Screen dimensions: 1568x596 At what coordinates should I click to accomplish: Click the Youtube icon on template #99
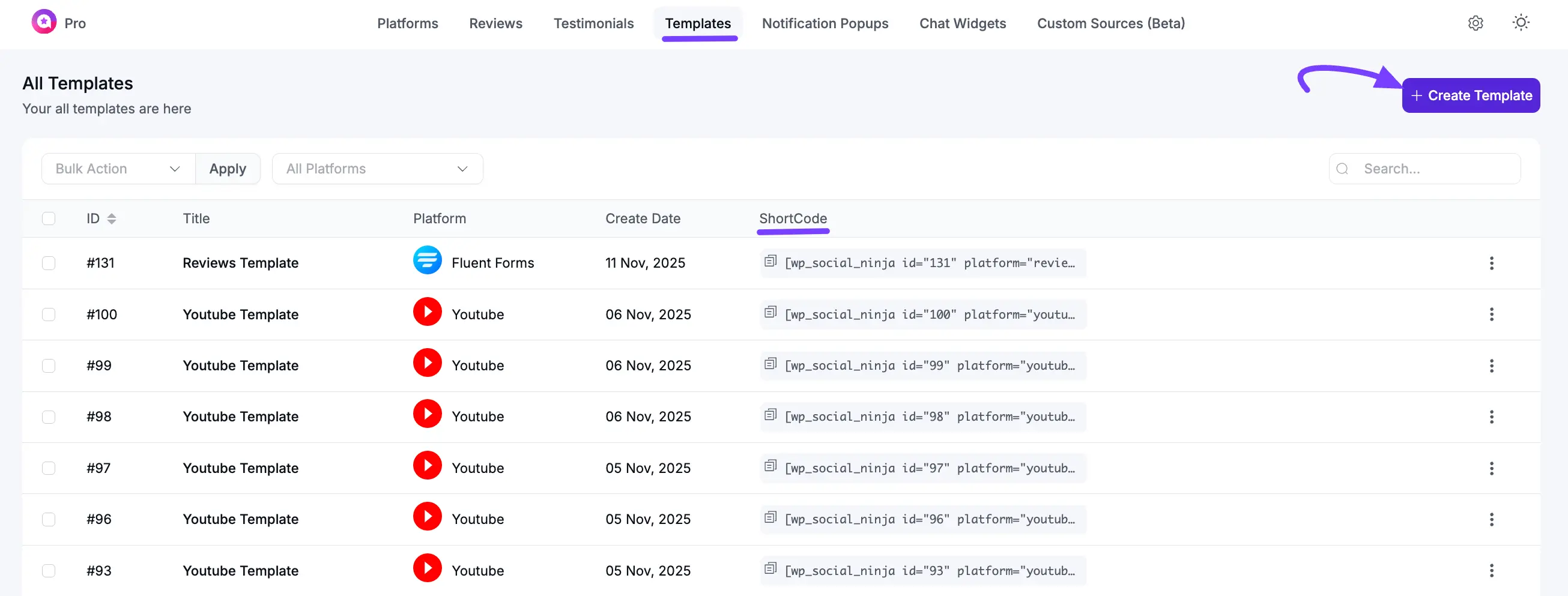coord(428,362)
